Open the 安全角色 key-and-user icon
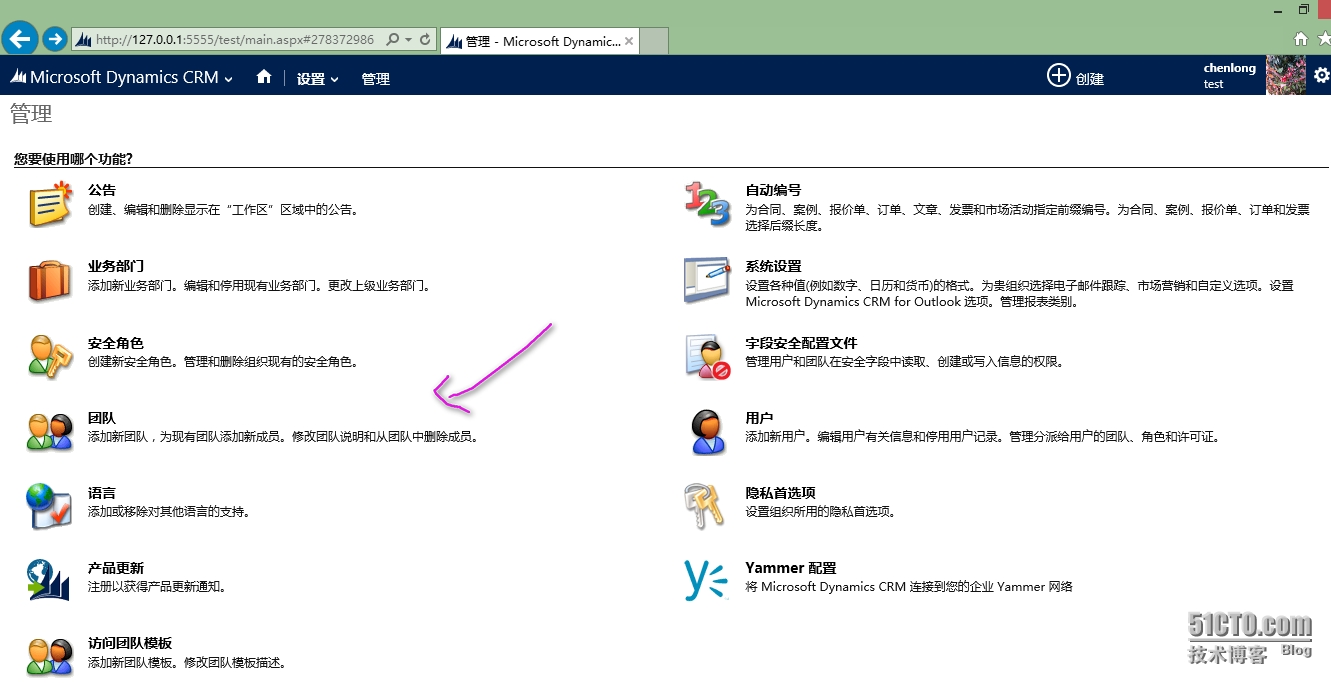This screenshot has height=683, width=1331. coord(50,356)
